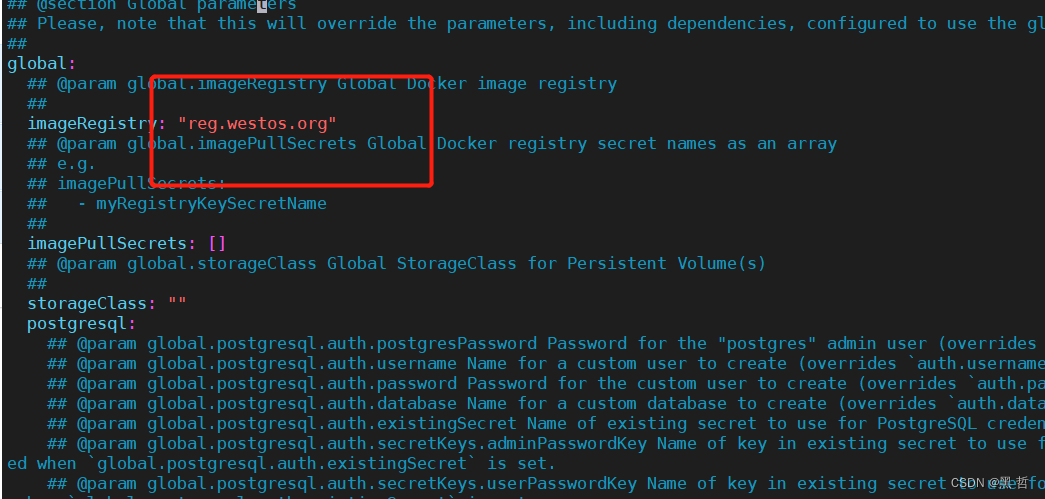Click the "@section Global parameters" comment line
Image resolution: width=1045 pixels, height=499 pixels.
coord(152,5)
